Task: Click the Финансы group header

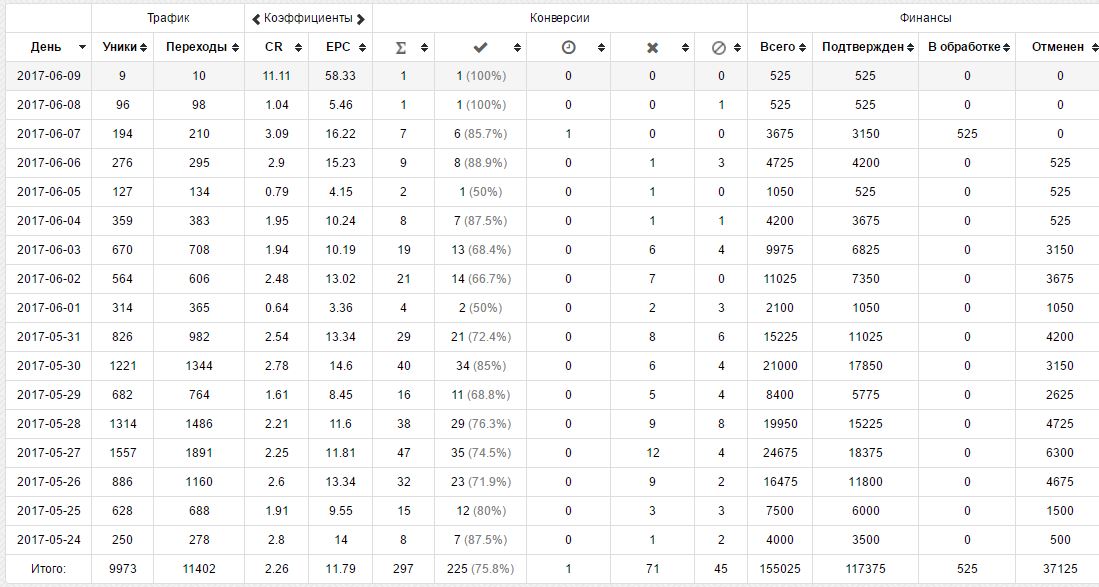Action: tap(925, 18)
